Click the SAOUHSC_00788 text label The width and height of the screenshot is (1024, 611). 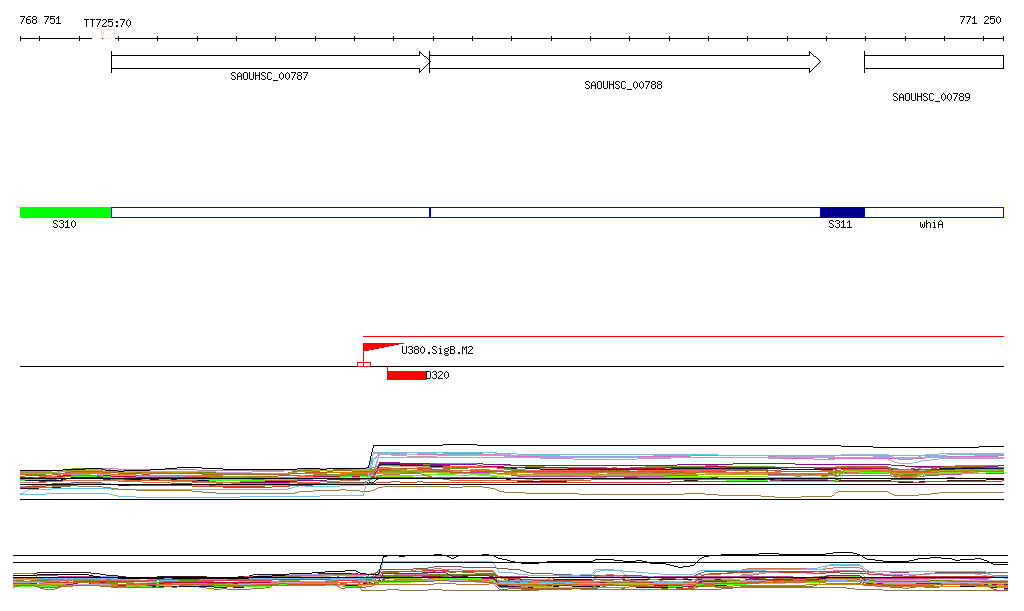tap(623, 86)
